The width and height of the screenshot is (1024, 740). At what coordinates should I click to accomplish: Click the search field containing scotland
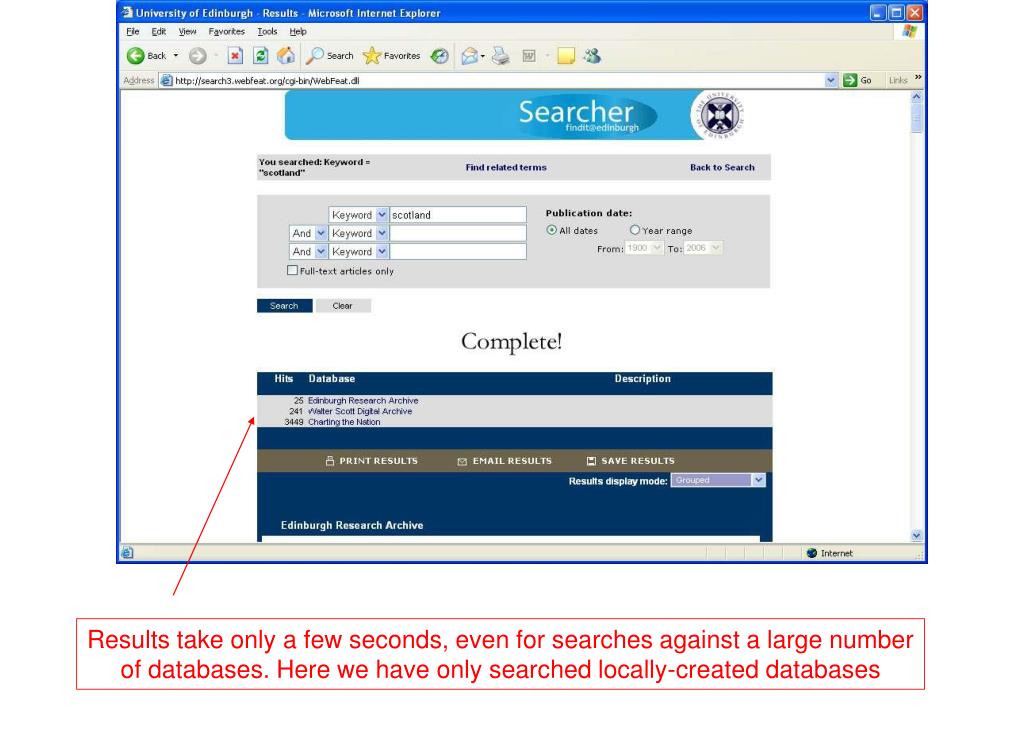[457, 215]
